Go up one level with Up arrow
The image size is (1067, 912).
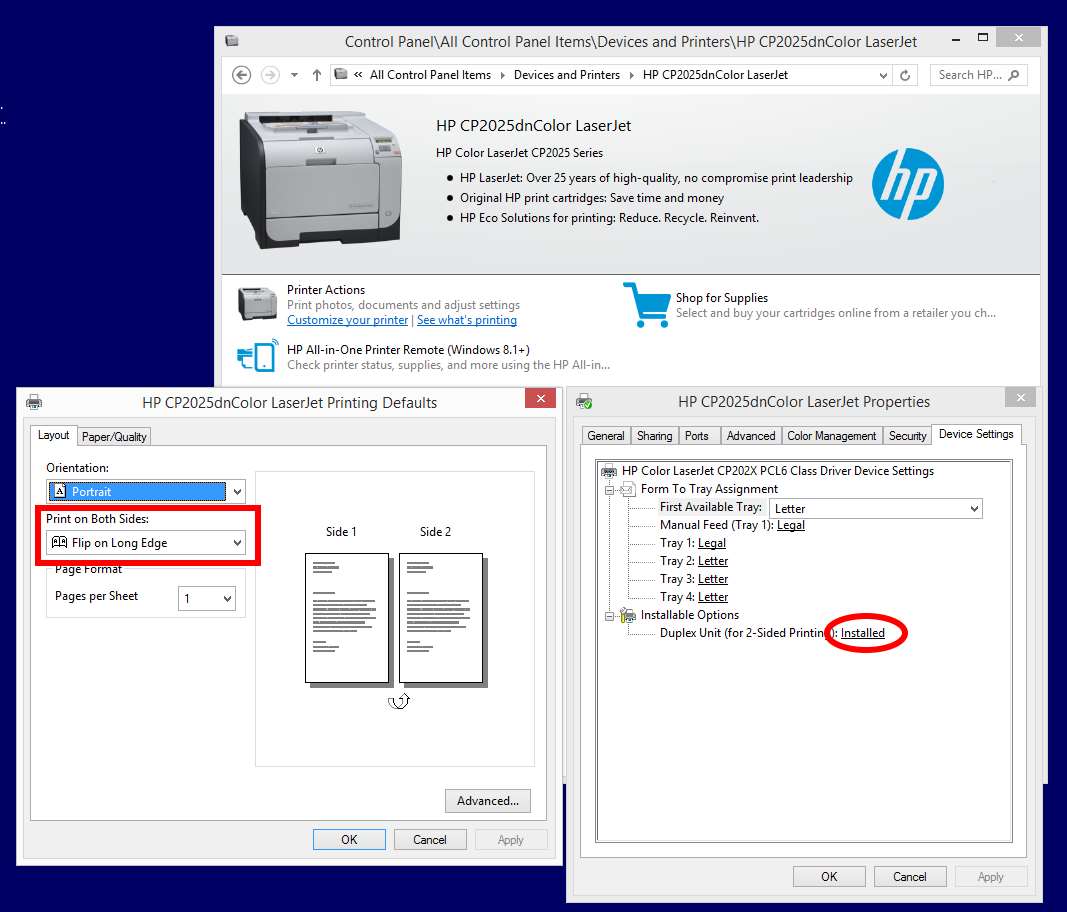316,75
